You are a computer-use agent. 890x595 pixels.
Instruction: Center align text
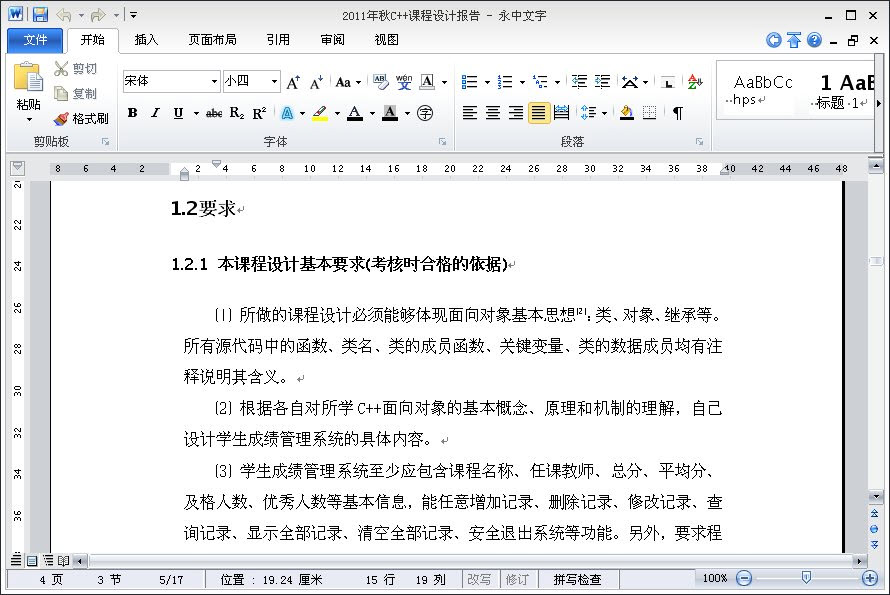point(493,113)
